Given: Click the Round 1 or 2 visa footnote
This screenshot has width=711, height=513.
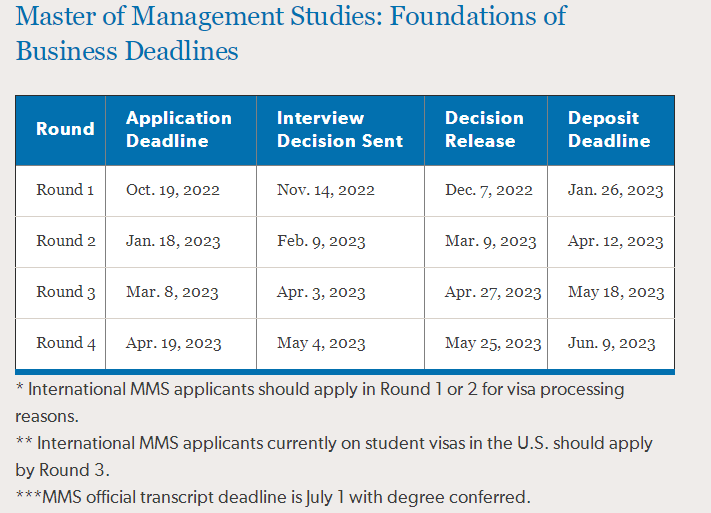Looking at the screenshot, I should 319,400.
